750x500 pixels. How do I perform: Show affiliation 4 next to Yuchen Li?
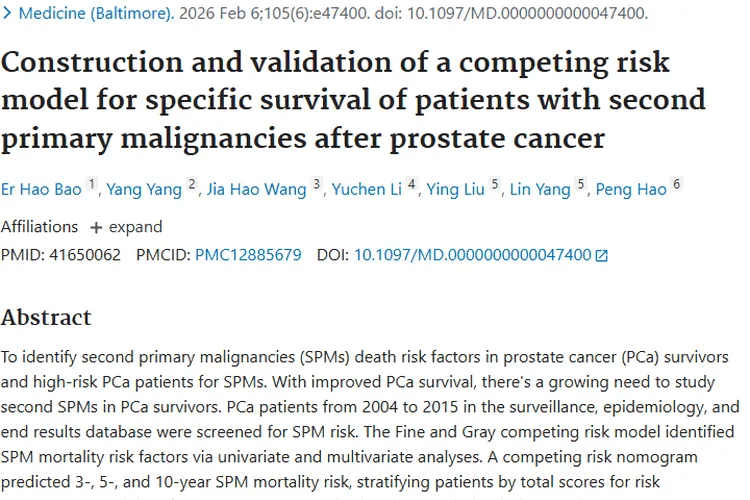click(412, 185)
